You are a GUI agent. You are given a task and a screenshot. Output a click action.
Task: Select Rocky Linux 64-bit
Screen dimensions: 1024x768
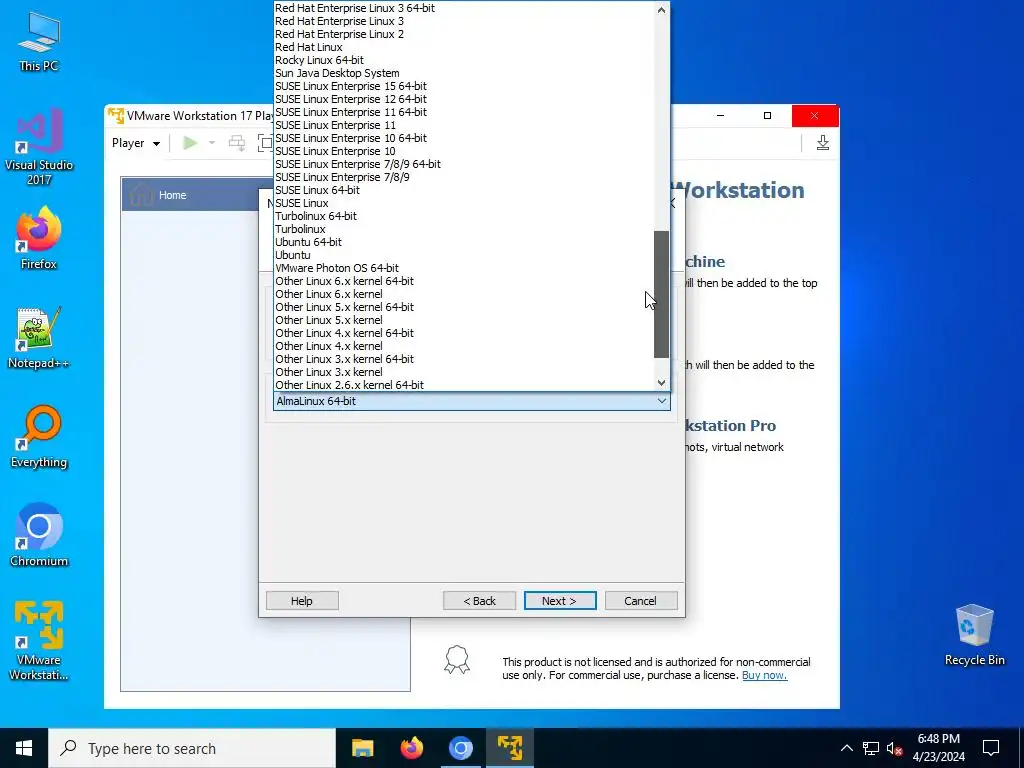point(464,60)
